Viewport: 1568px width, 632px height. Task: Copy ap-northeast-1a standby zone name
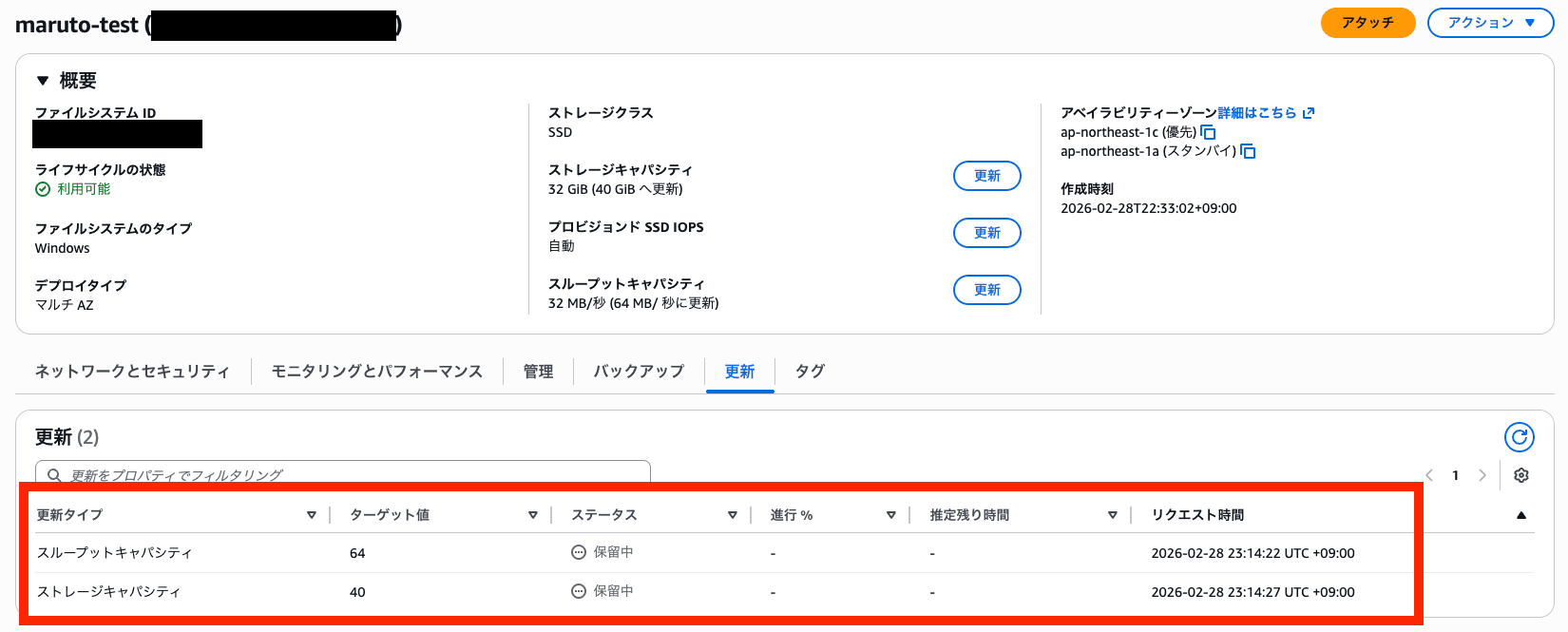pyautogui.click(x=1249, y=151)
